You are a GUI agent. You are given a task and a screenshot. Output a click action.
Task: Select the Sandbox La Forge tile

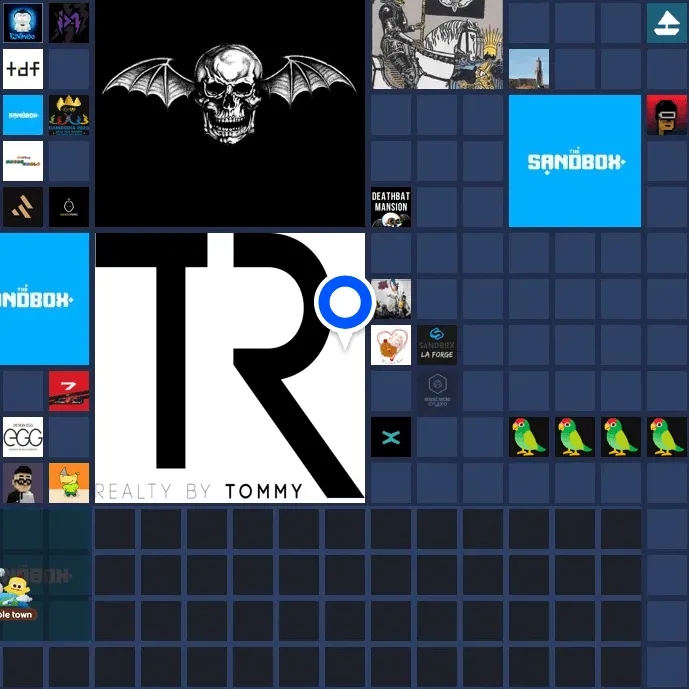(437, 345)
